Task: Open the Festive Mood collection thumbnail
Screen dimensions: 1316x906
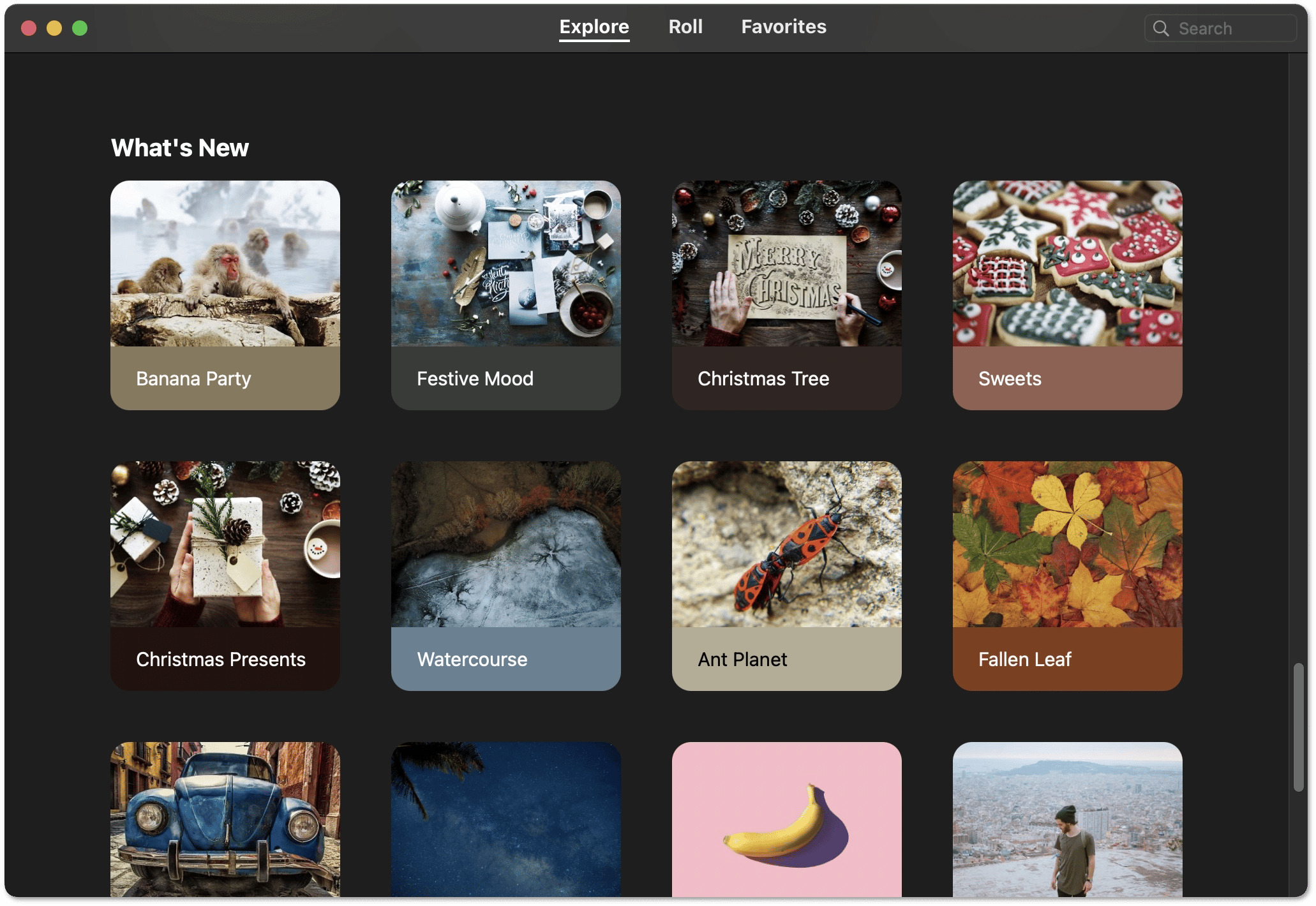Action: tap(505, 295)
